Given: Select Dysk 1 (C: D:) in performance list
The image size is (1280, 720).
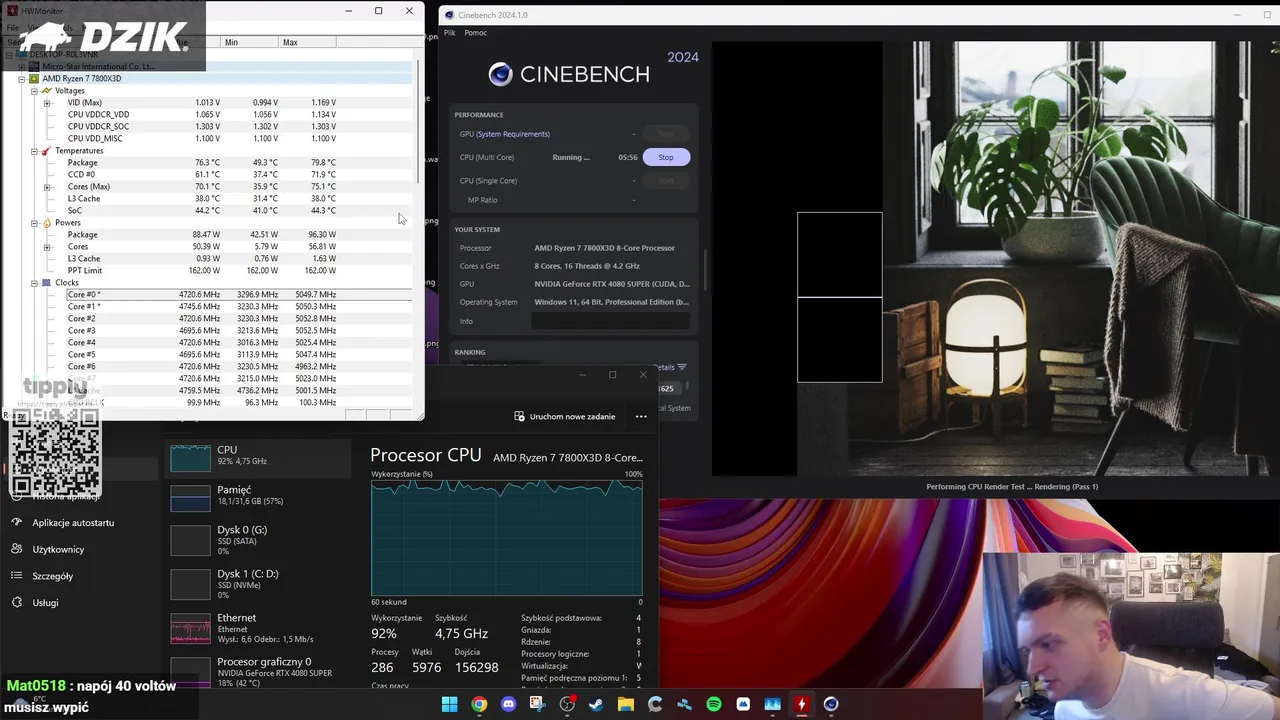Looking at the screenshot, I should coord(258,584).
